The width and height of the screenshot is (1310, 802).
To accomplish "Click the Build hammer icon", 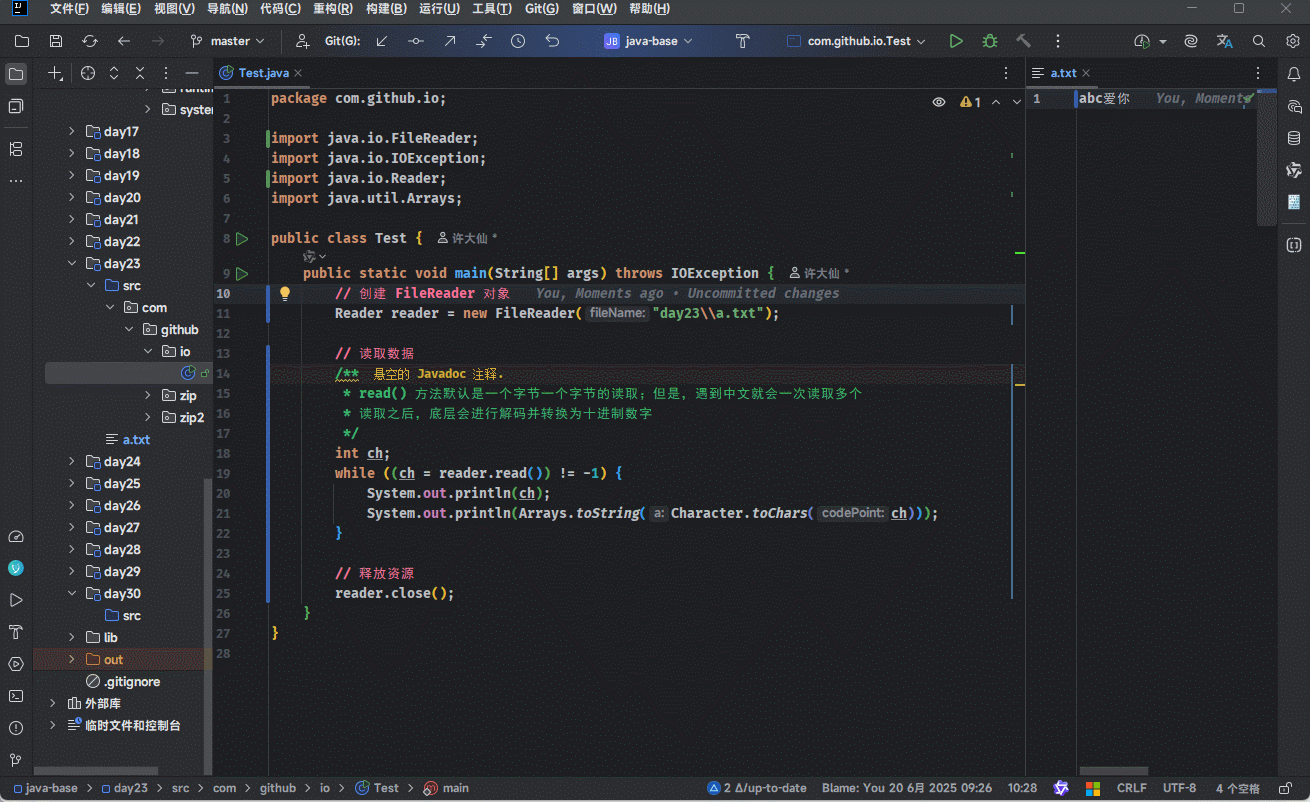I will [x=1023, y=41].
